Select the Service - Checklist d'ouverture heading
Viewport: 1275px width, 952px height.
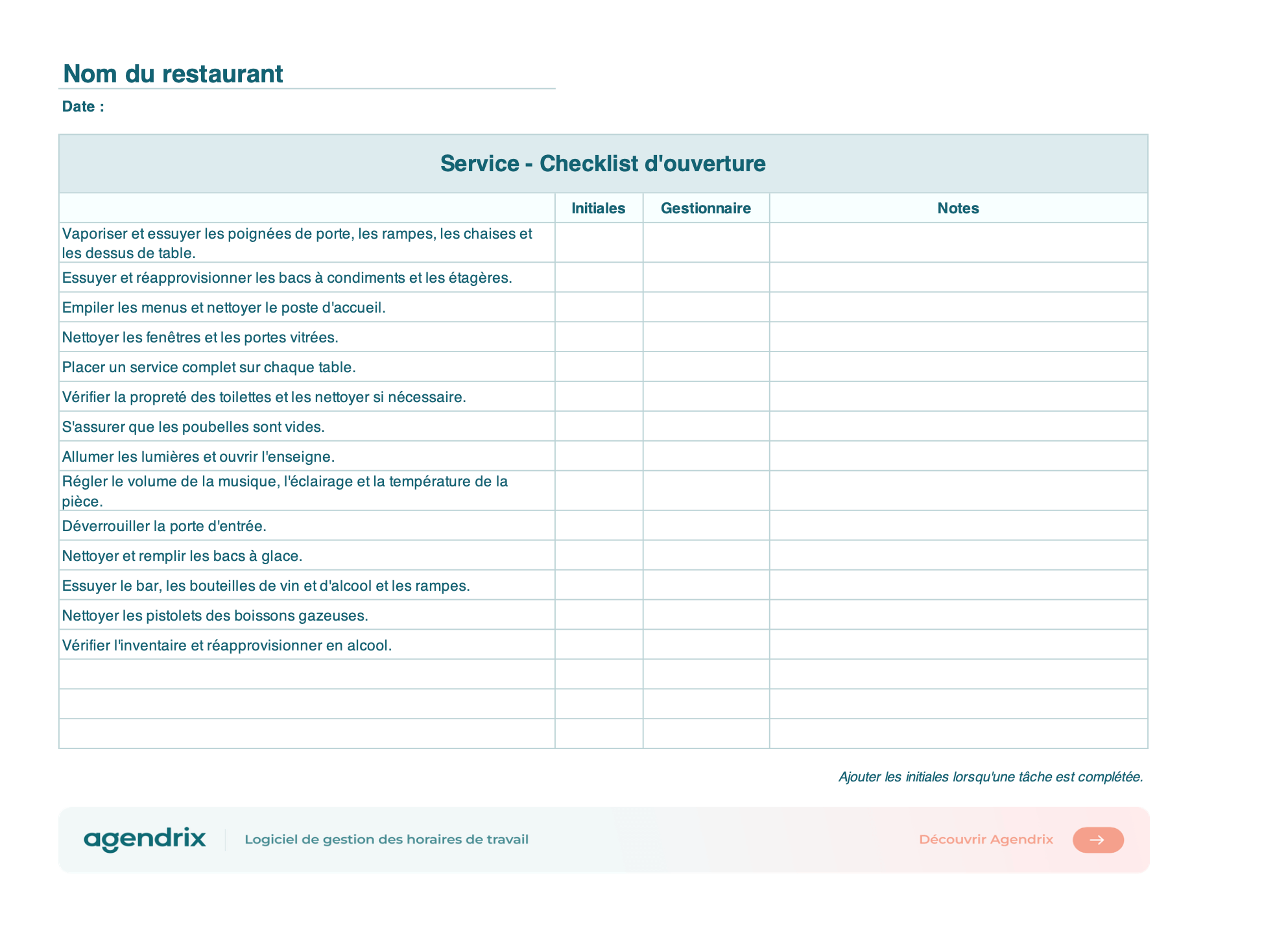coord(603,163)
